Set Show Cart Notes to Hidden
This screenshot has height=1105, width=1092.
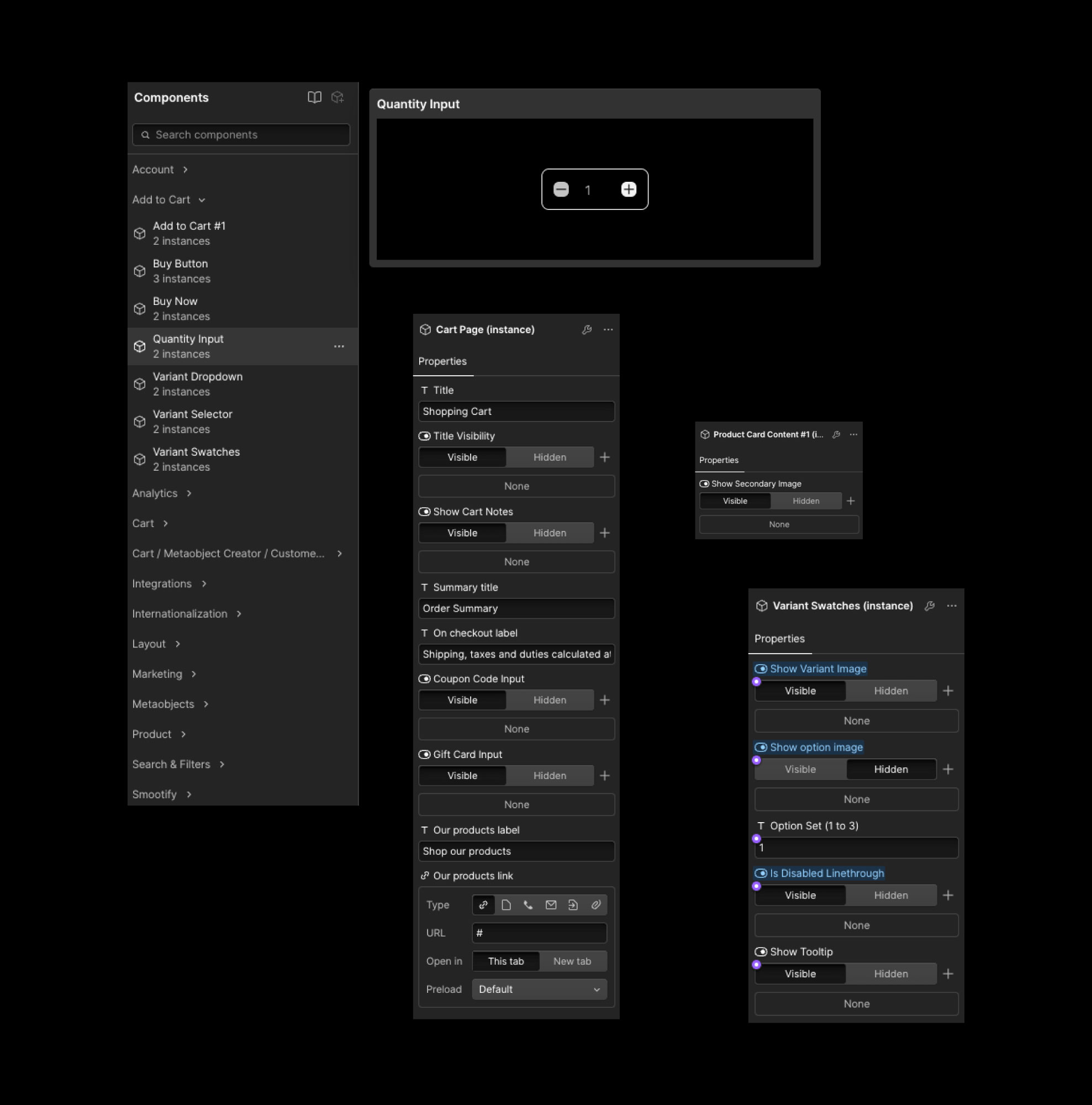click(x=550, y=533)
